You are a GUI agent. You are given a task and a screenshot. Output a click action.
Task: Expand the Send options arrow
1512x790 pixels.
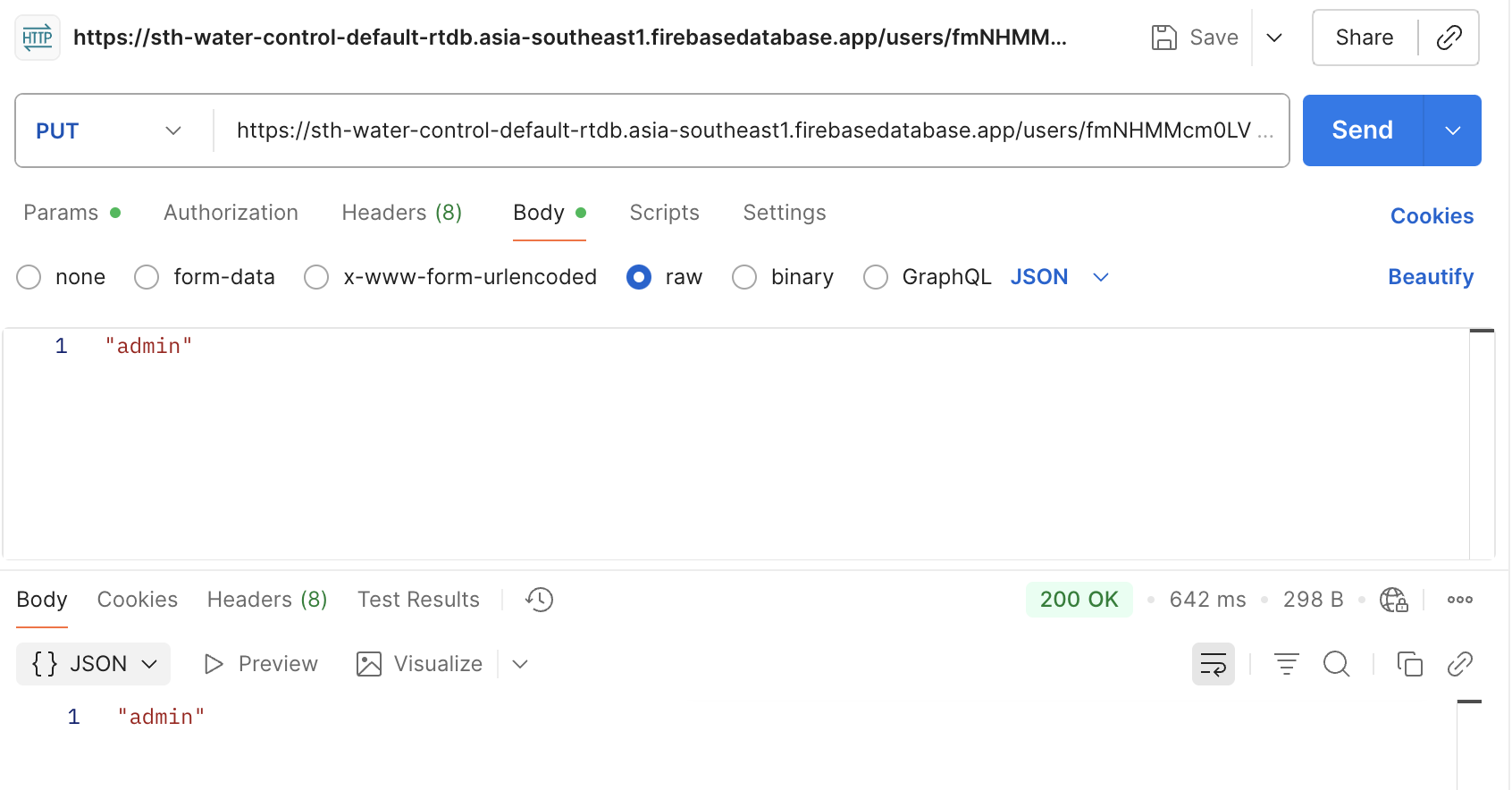(1452, 130)
